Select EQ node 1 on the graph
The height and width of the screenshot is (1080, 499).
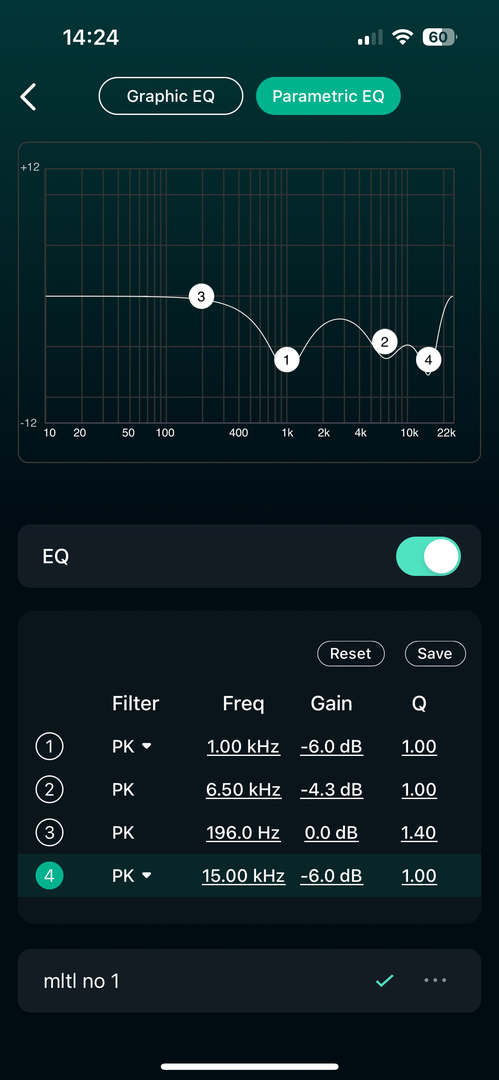click(x=287, y=360)
